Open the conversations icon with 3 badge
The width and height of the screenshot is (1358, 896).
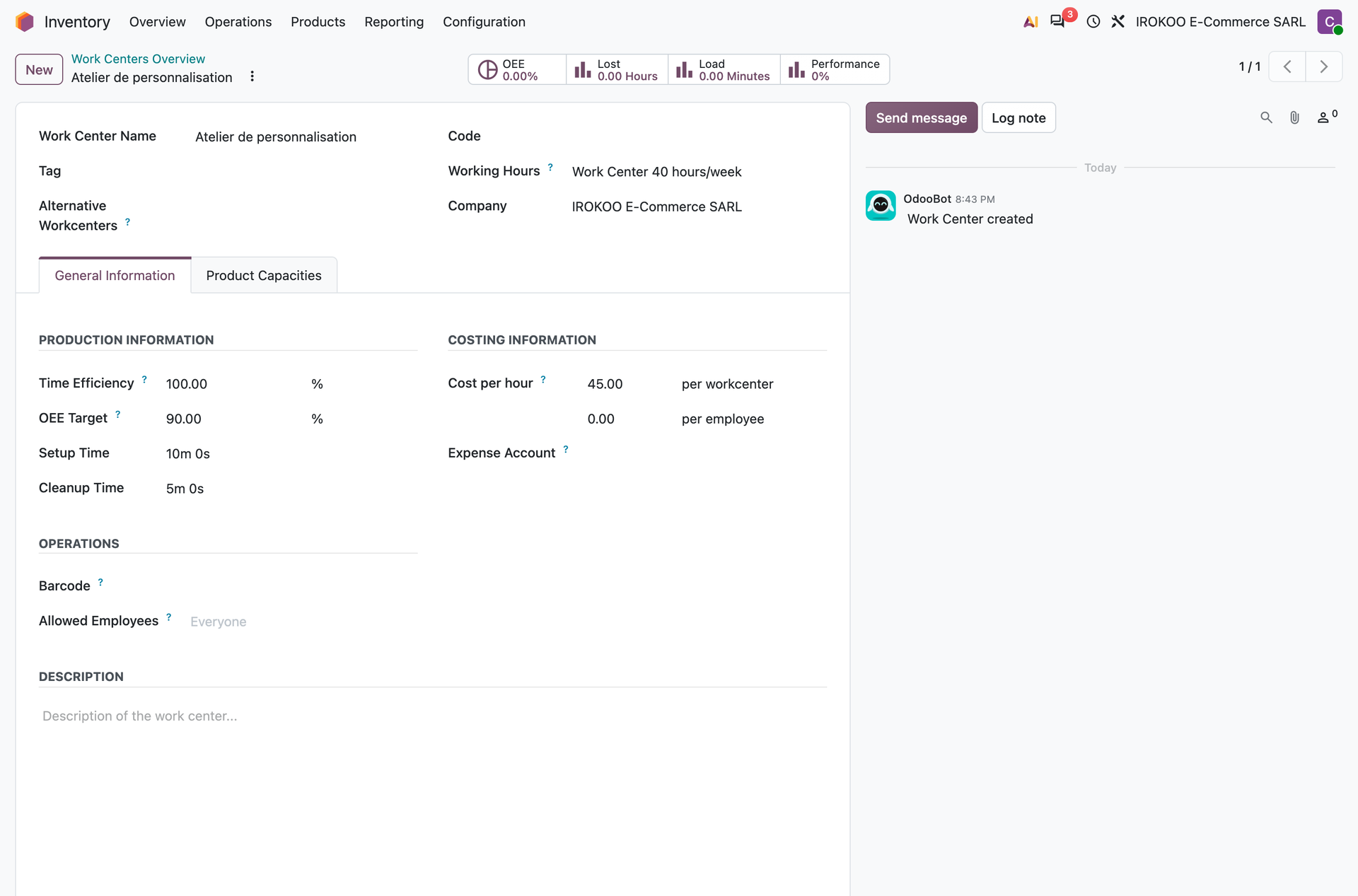pyautogui.click(x=1058, y=21)
